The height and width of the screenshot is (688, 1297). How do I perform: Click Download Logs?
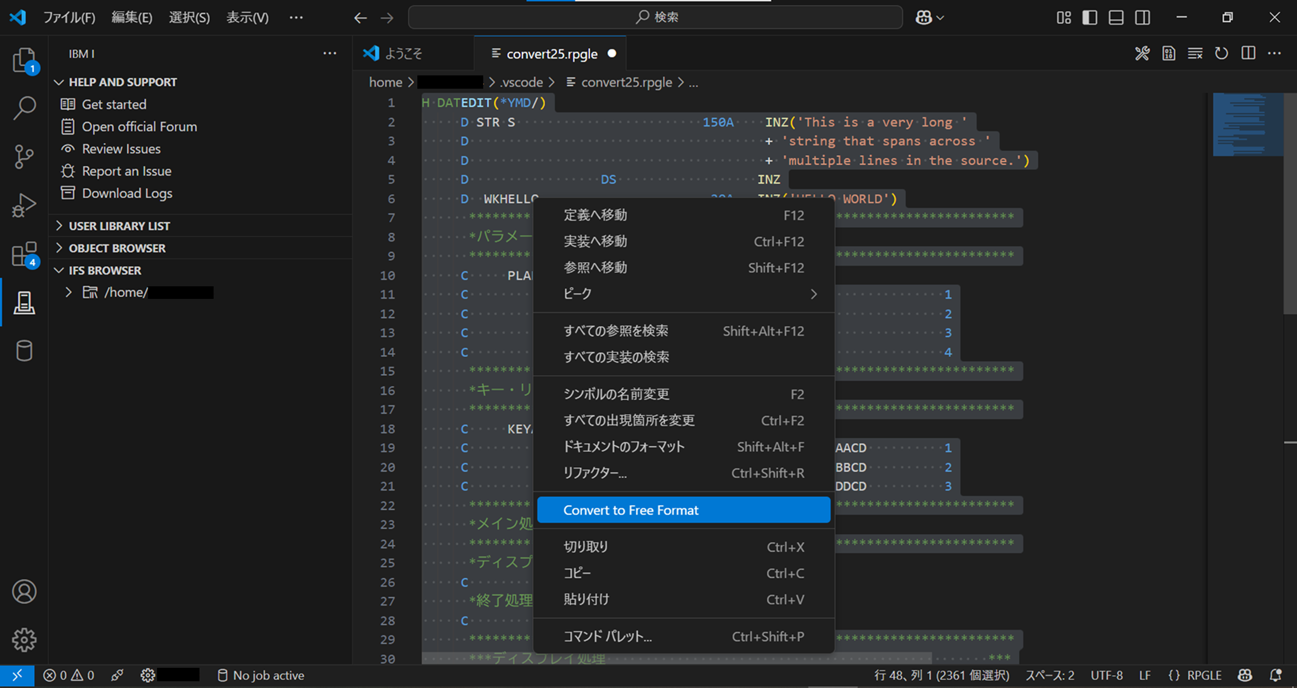coord(127,193)
